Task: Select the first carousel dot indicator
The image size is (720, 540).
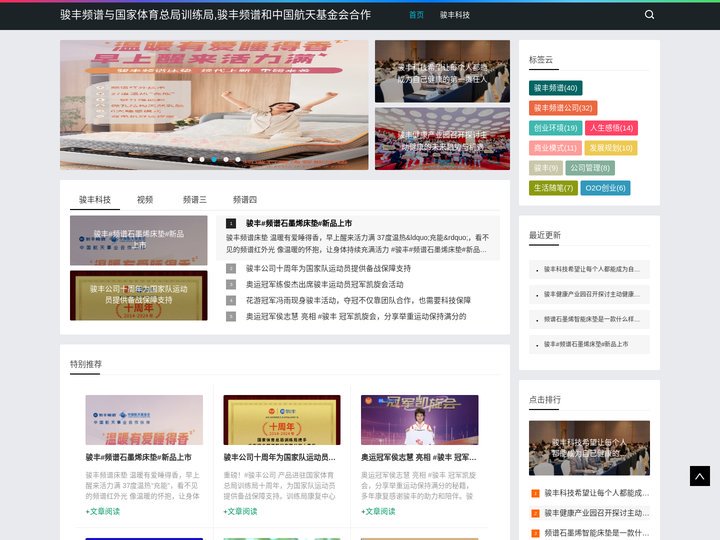Action: click(190, 159)
